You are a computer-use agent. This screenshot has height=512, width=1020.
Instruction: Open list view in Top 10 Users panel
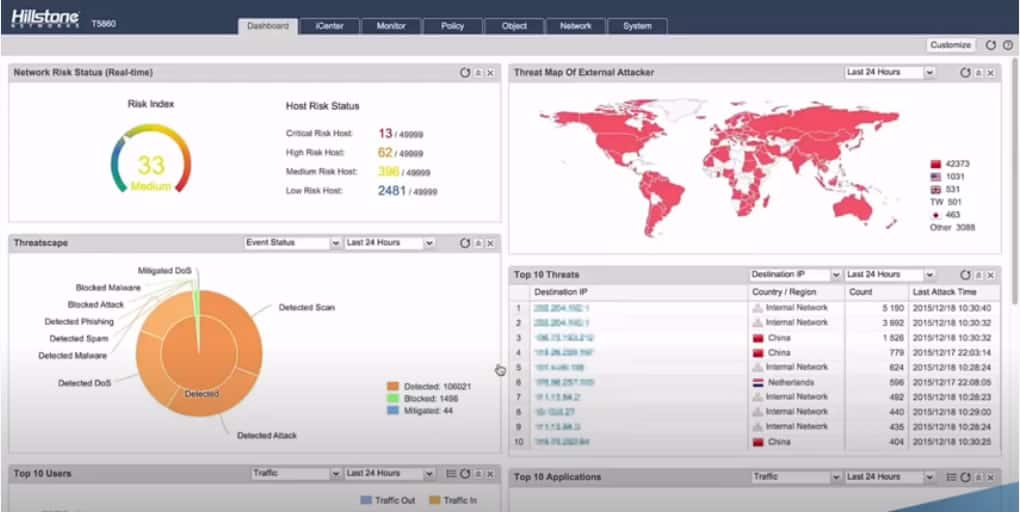(451, 474)
